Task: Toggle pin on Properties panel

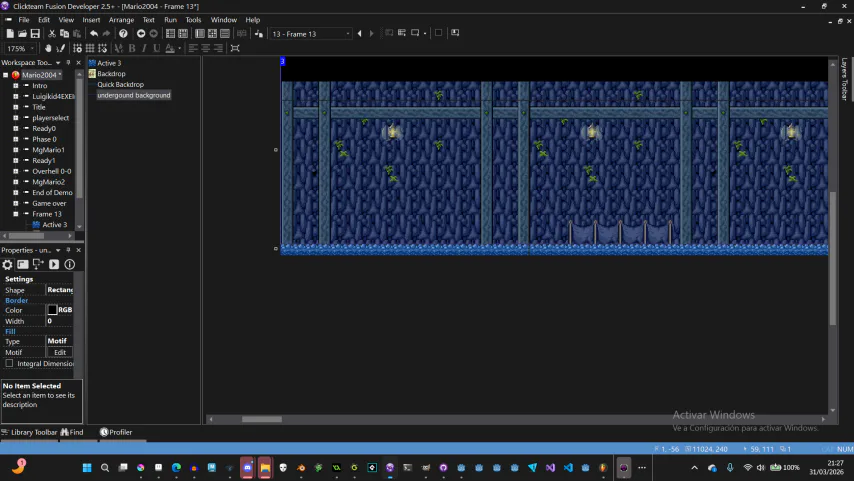Action: (68, 250)
